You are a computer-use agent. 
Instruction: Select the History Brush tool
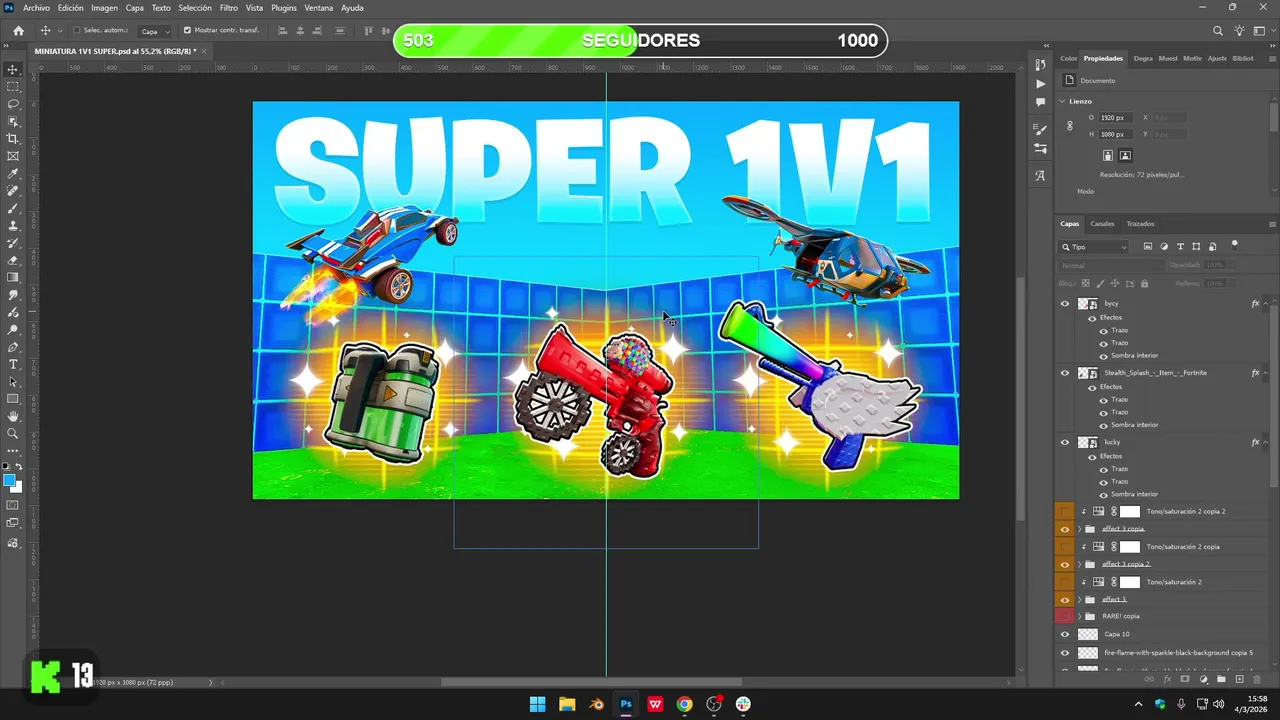point(13,243)
